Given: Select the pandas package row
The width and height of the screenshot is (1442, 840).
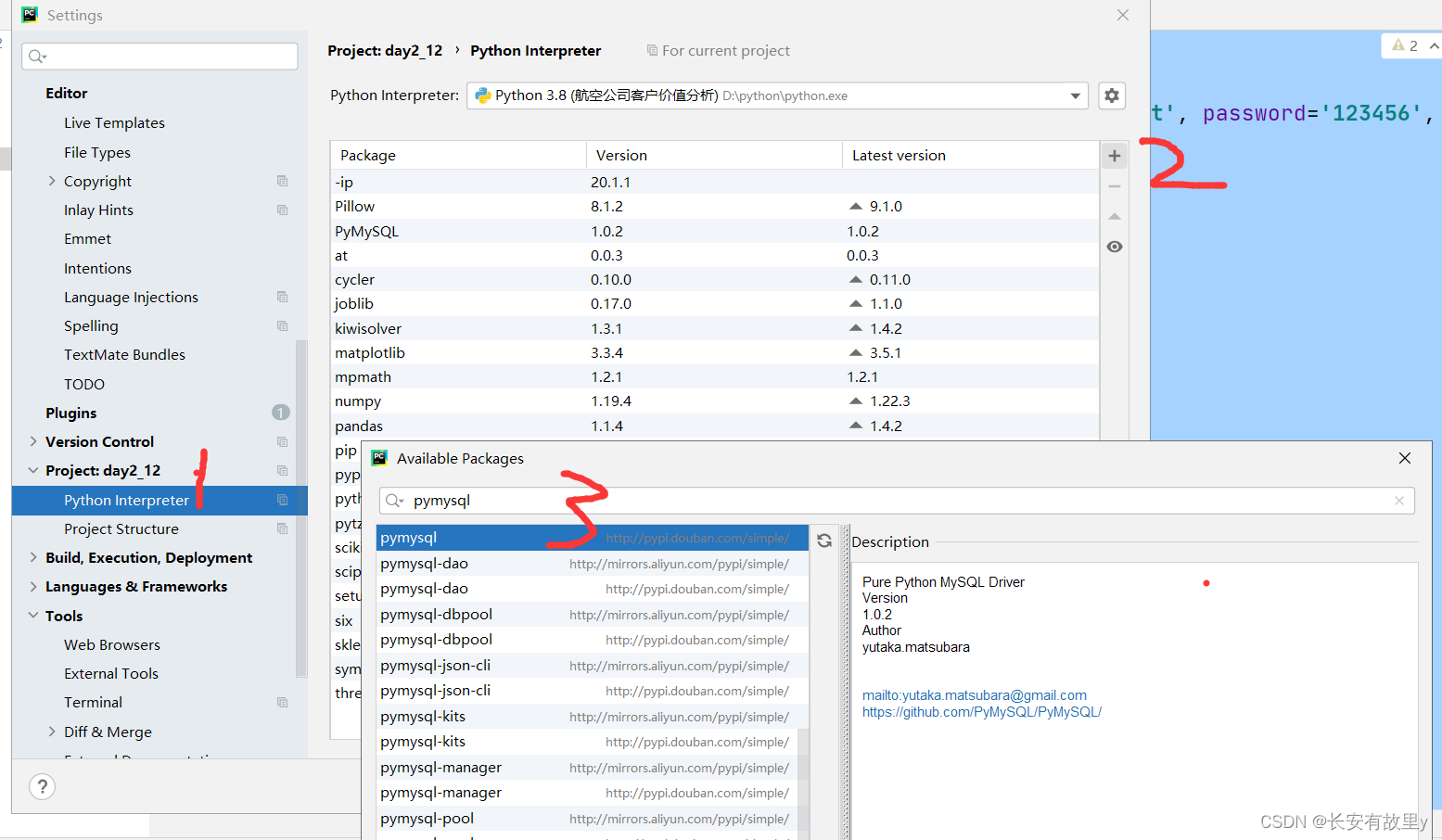Looking at the screenshot, I should (x=715, y=426).
